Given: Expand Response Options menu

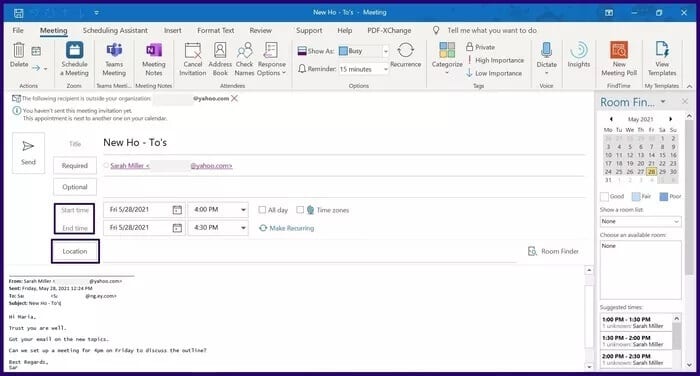Looking at the screenshot, I should coord(271,59).
